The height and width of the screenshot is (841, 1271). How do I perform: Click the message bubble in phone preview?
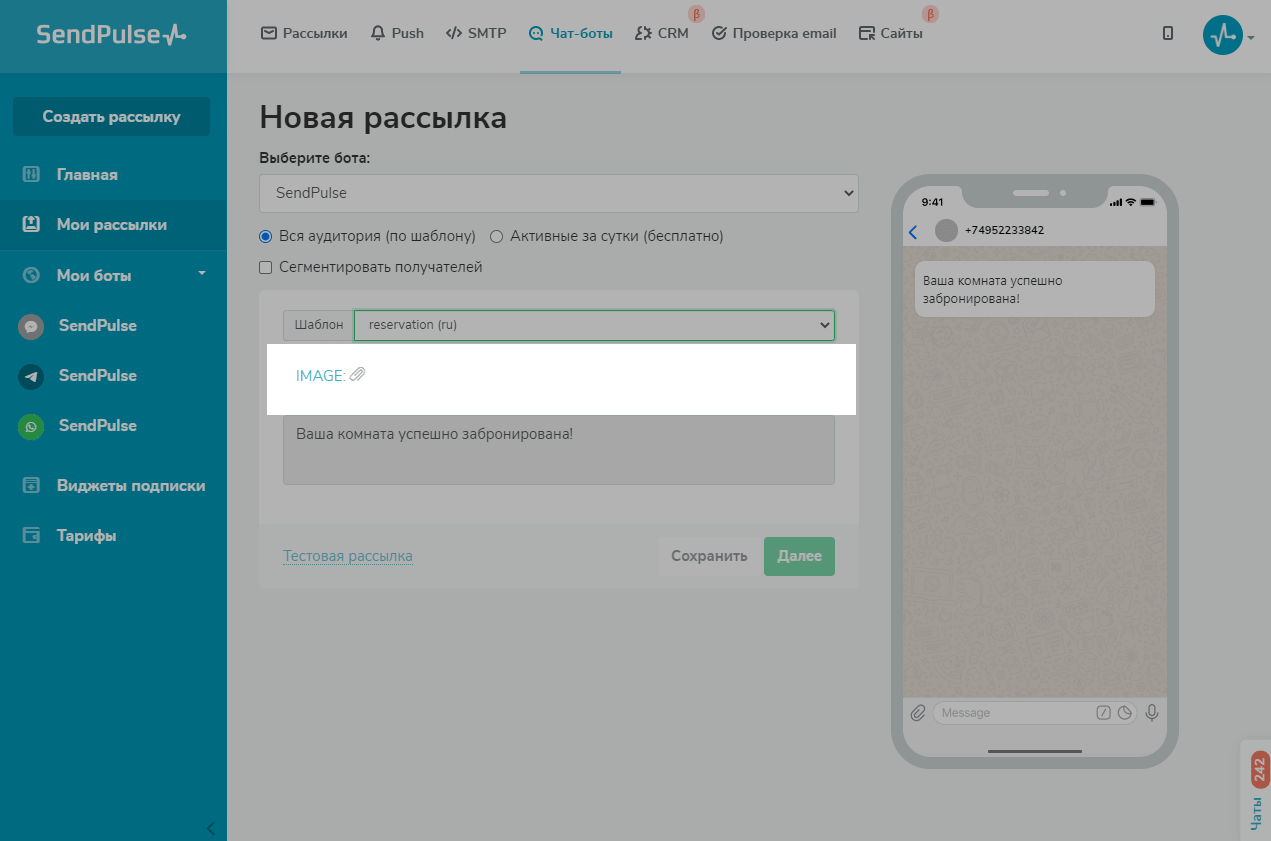[x=1035, y=289]
